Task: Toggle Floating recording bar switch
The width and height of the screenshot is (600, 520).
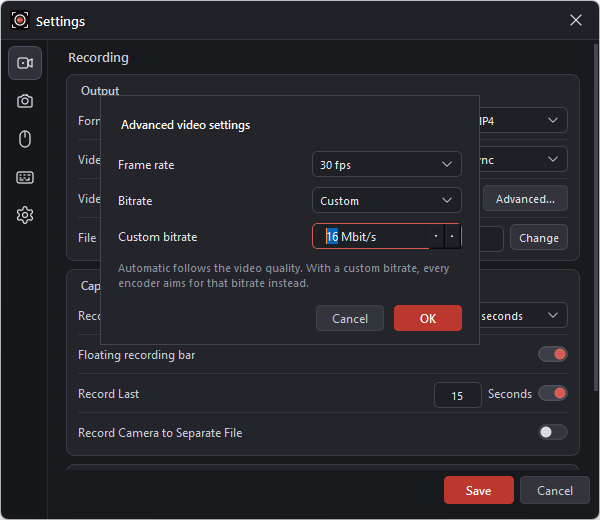Action: click(x=553, y=354)
